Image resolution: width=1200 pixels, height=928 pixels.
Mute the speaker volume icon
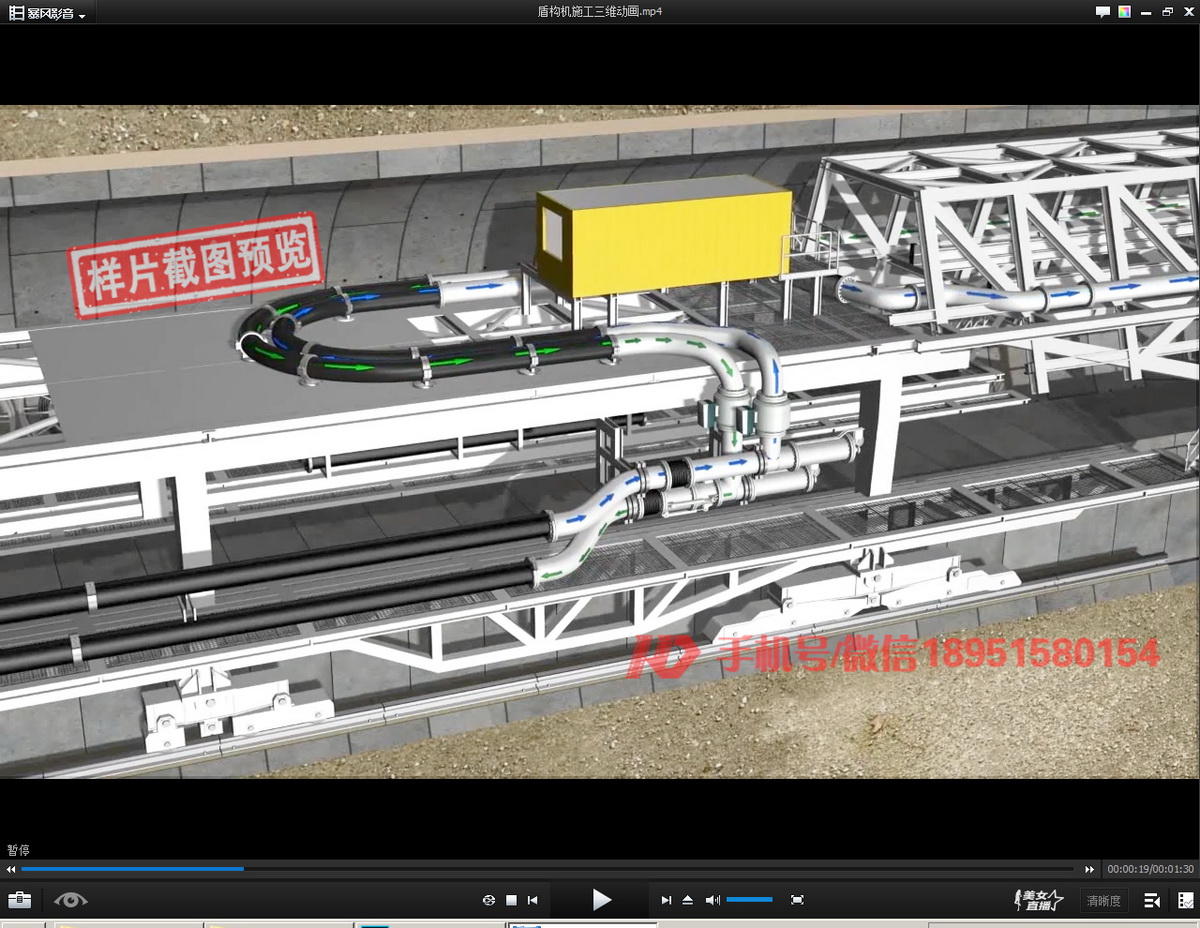[x=712, y=900]
